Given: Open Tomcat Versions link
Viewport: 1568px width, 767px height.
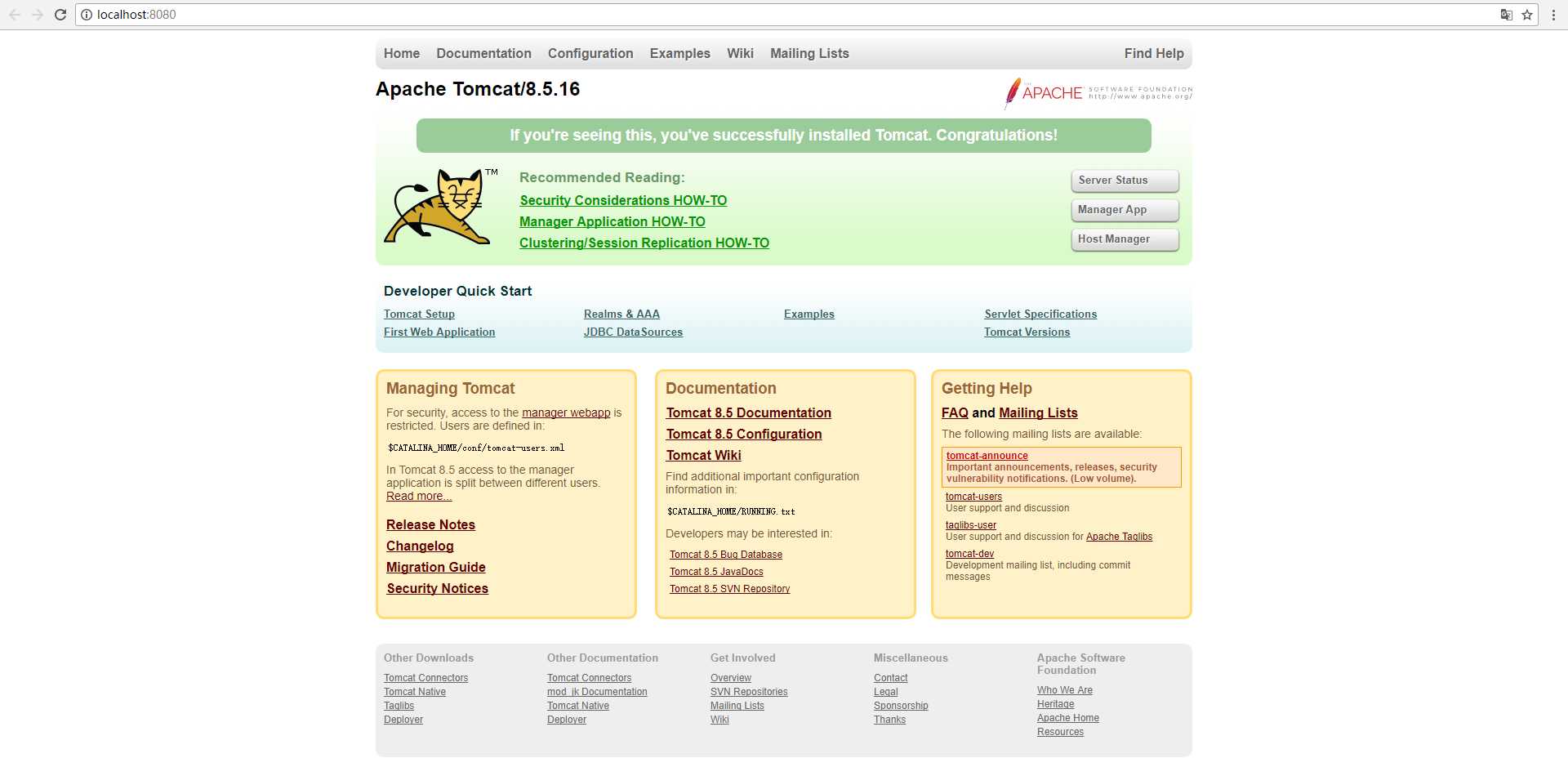Looking at the screenshot, I should click(1027, 332).
